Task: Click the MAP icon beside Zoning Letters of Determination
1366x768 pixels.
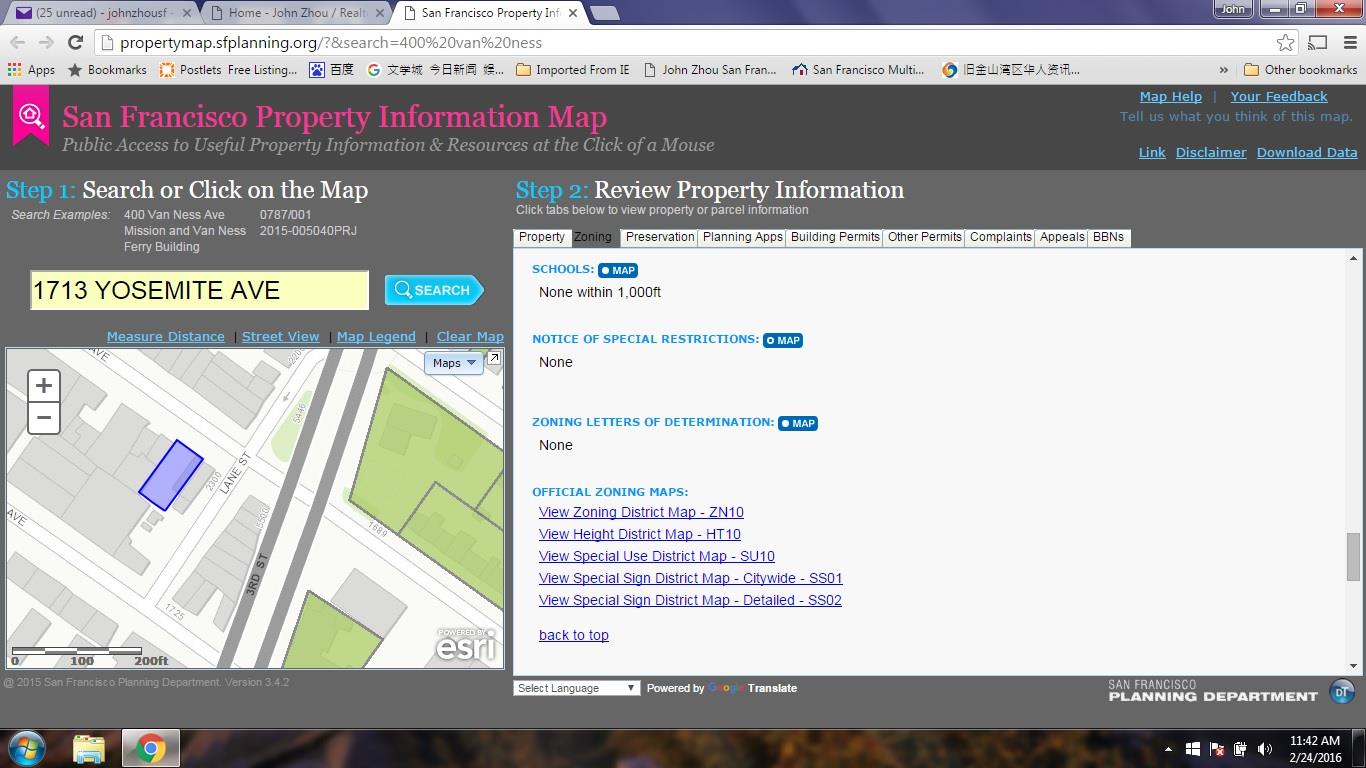Action: pos(798,423)
